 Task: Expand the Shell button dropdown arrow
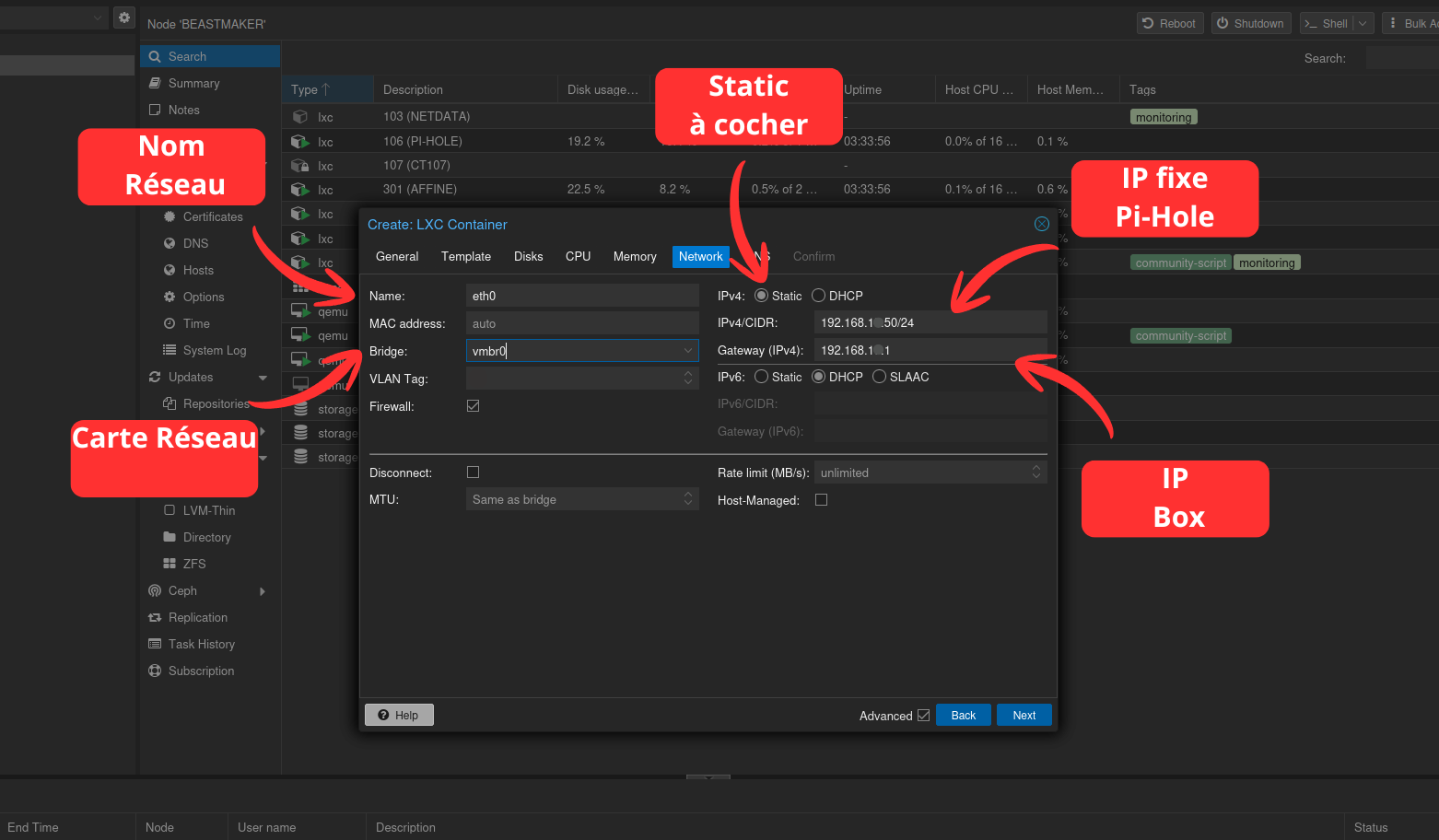click(x=1363, y=24)
